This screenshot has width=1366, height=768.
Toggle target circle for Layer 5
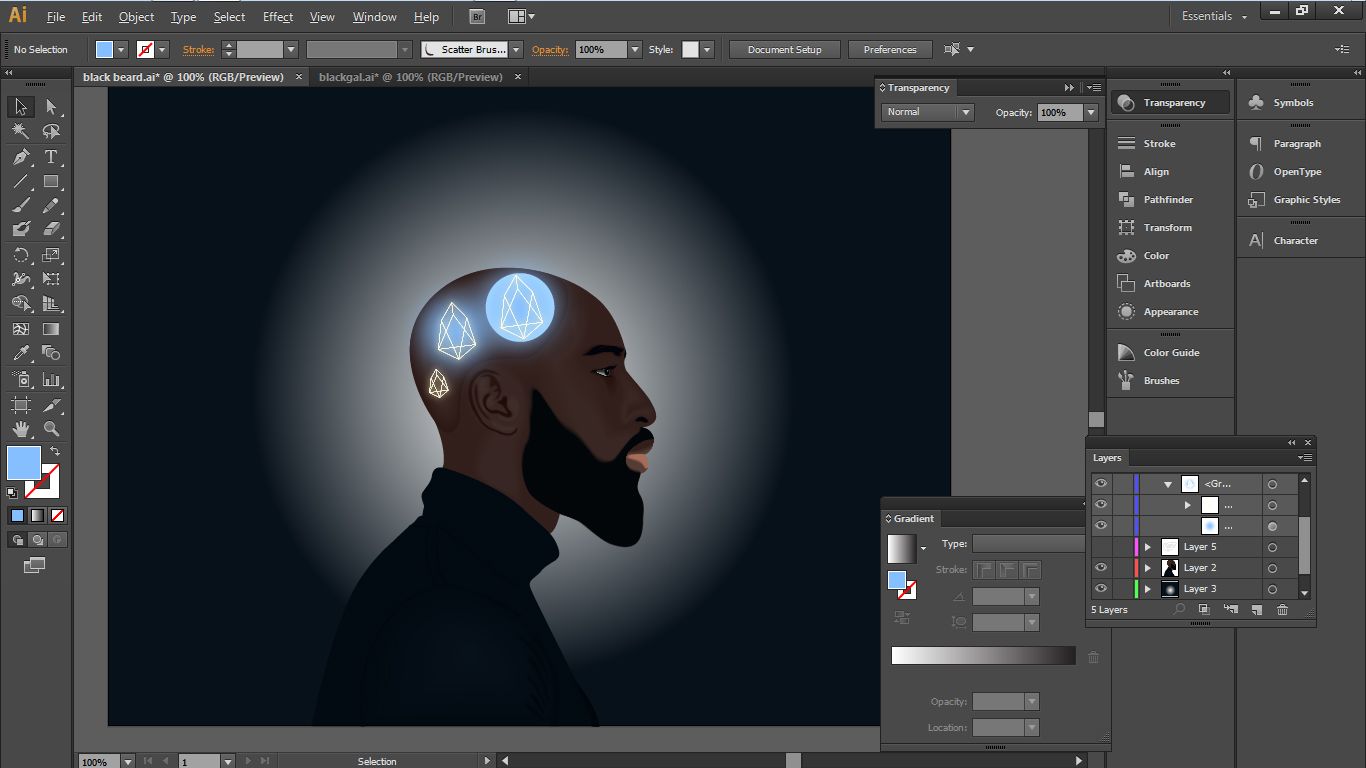click(x=1272, y=547)
